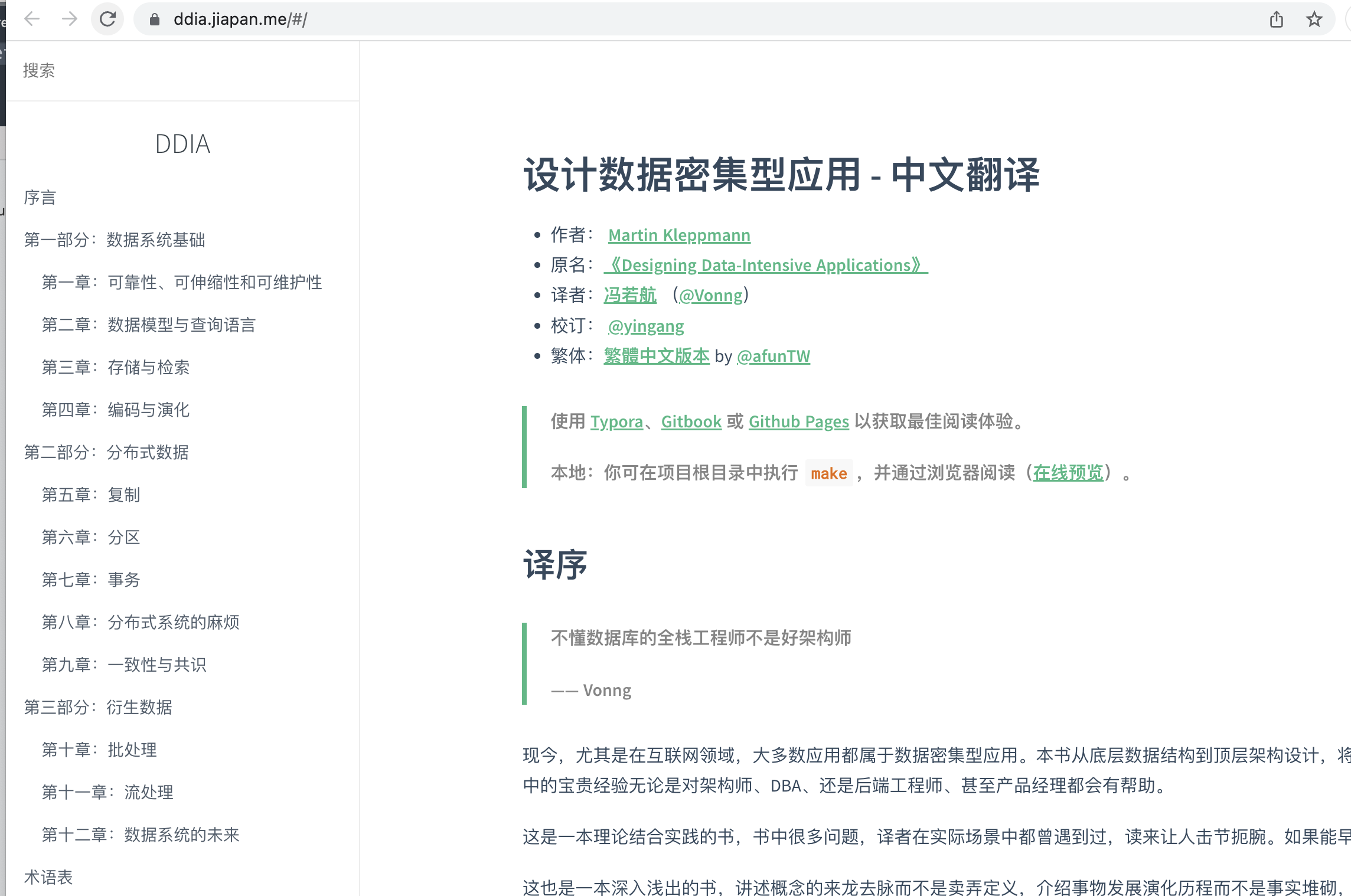Open the Martin Kleppmann author link
Image resolution: width=1351 pixels, height=896 pixels.
[679, 236]
